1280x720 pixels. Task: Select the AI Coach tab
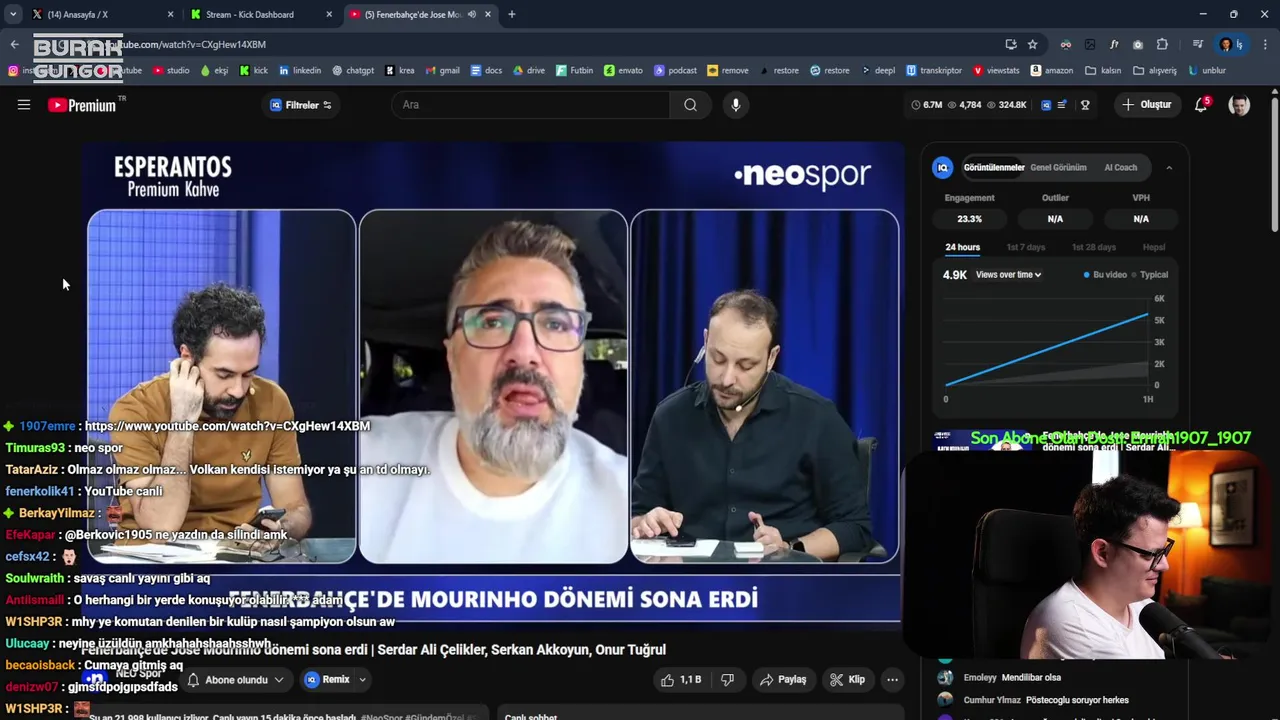tap(1120, 168)
